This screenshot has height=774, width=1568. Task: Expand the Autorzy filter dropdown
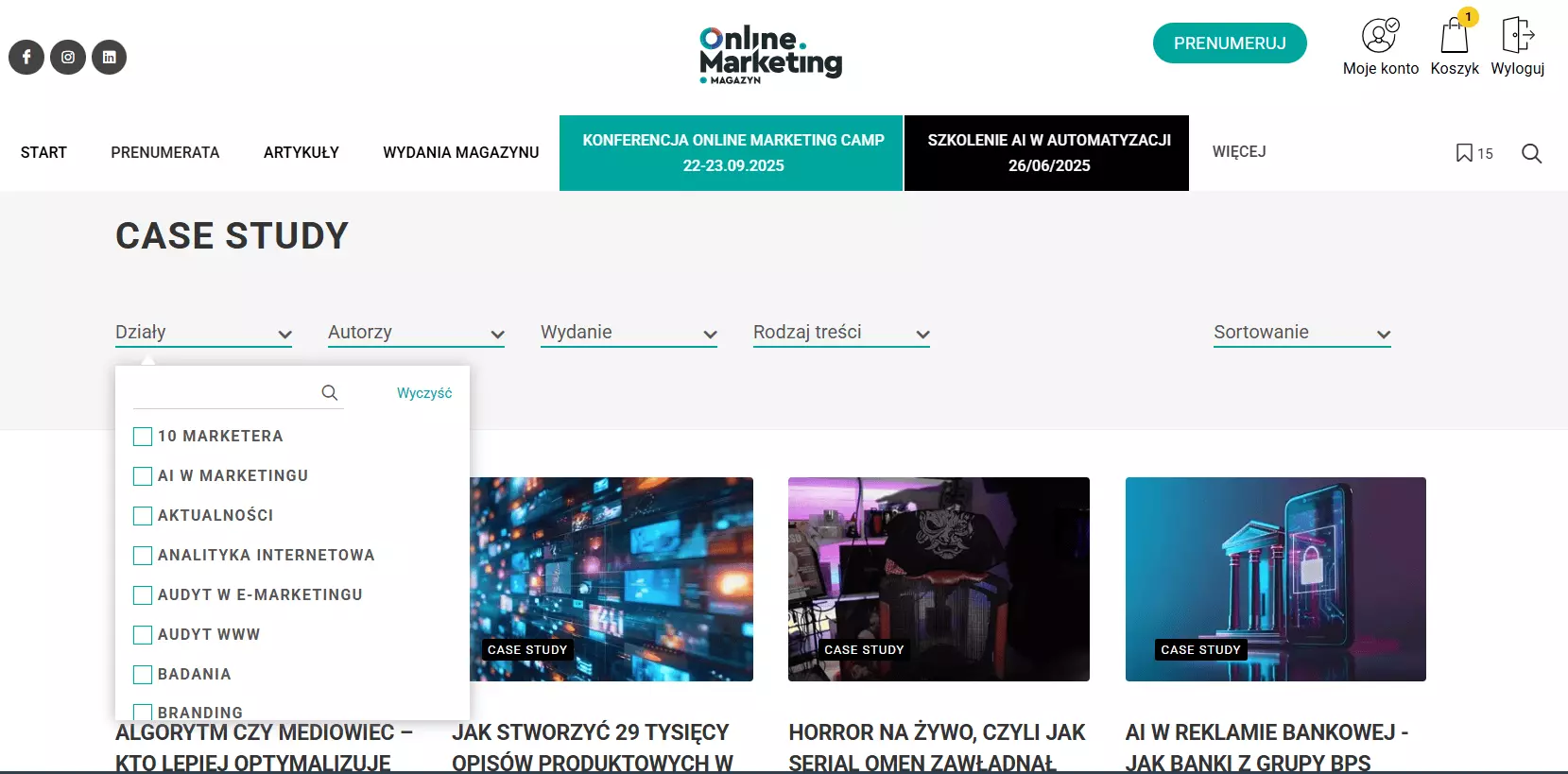click(416, 333)
